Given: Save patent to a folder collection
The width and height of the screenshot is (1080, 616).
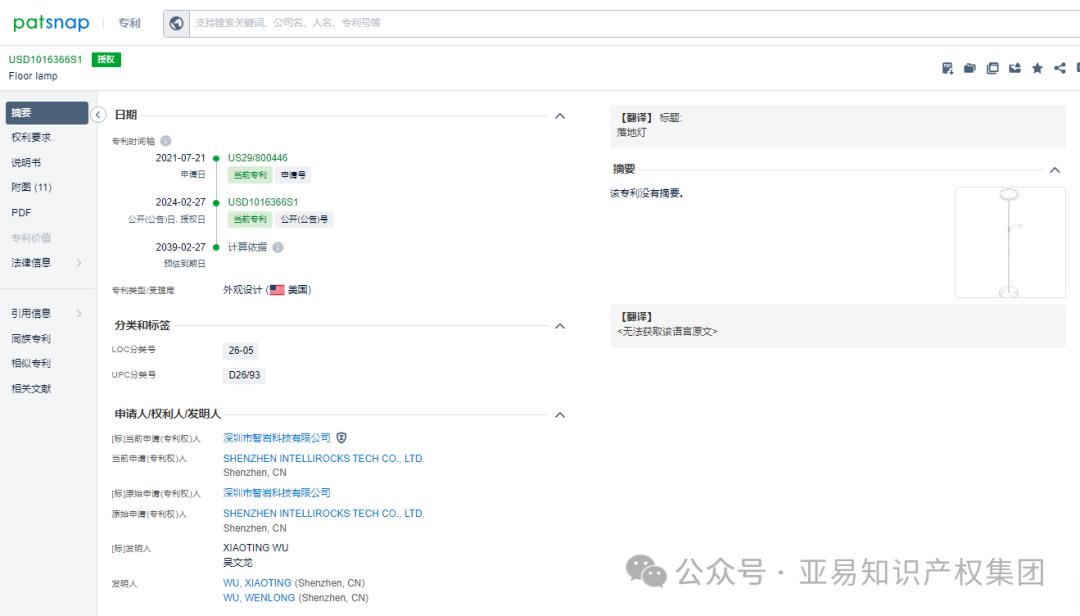Looking at the screenshot, I should (x=969, y=67).
